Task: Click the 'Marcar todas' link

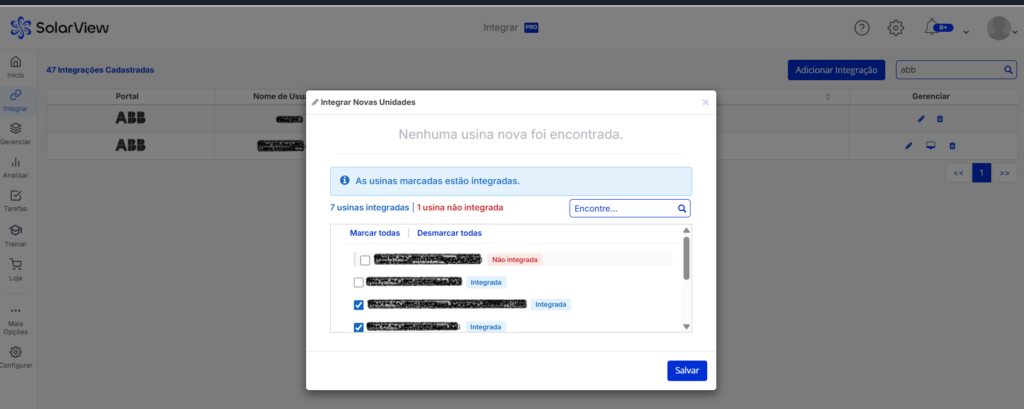Action: click(374, 233)
